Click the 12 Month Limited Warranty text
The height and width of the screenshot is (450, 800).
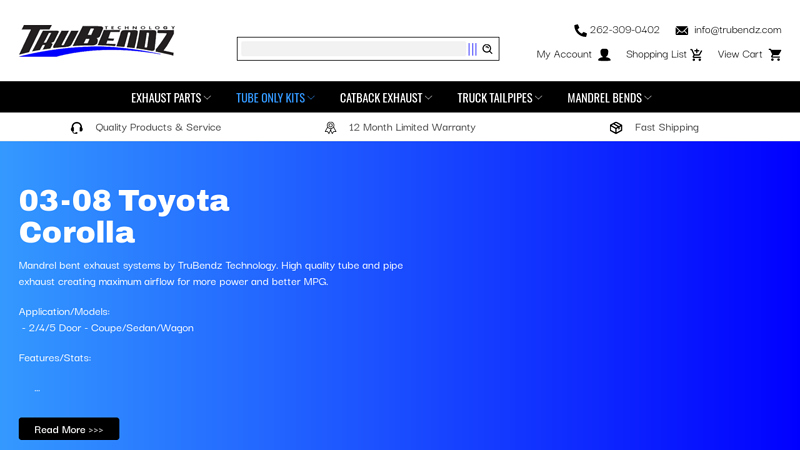pos(412,127)
